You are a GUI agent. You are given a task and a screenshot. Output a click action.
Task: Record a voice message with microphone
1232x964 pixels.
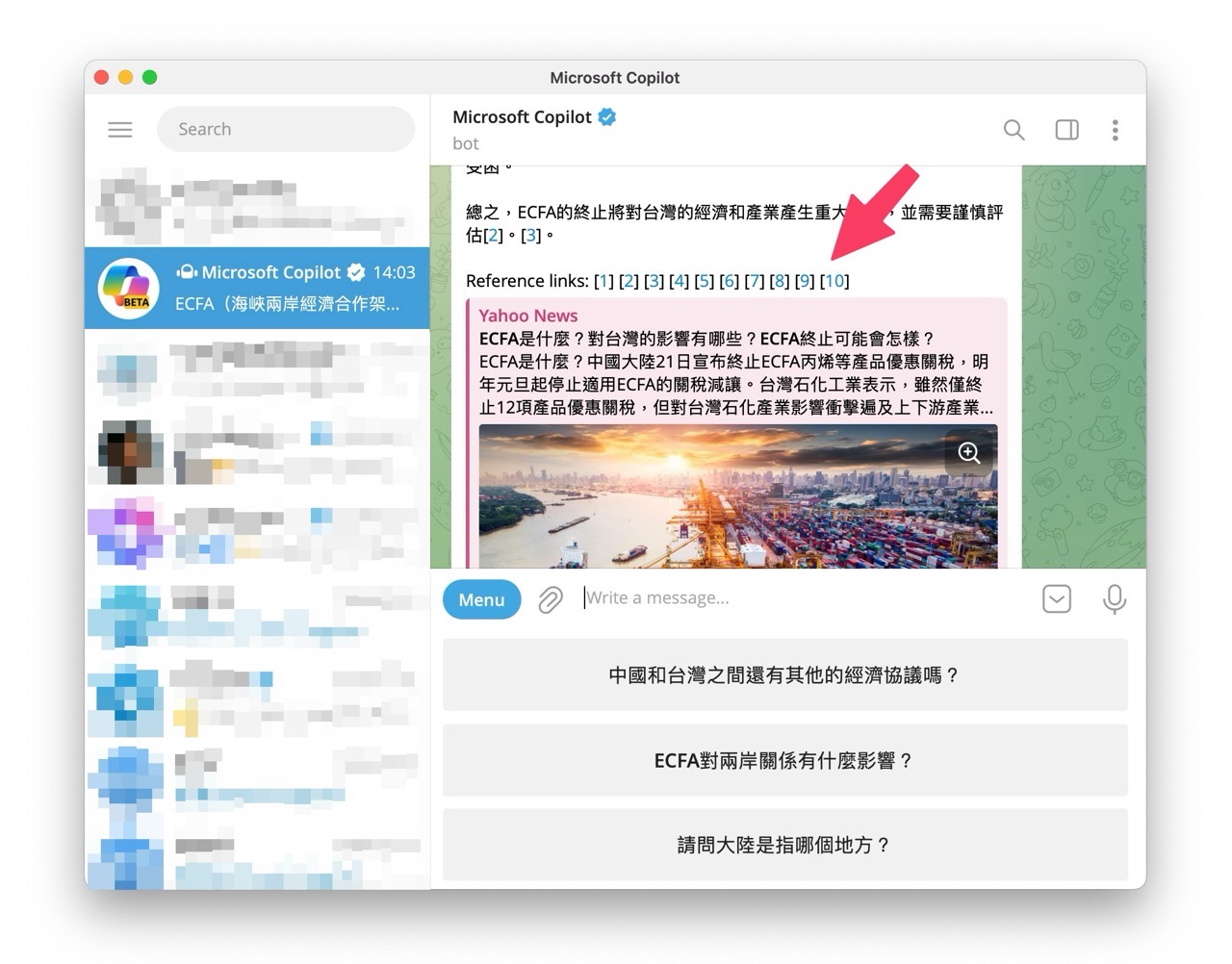click(1114, 598)
